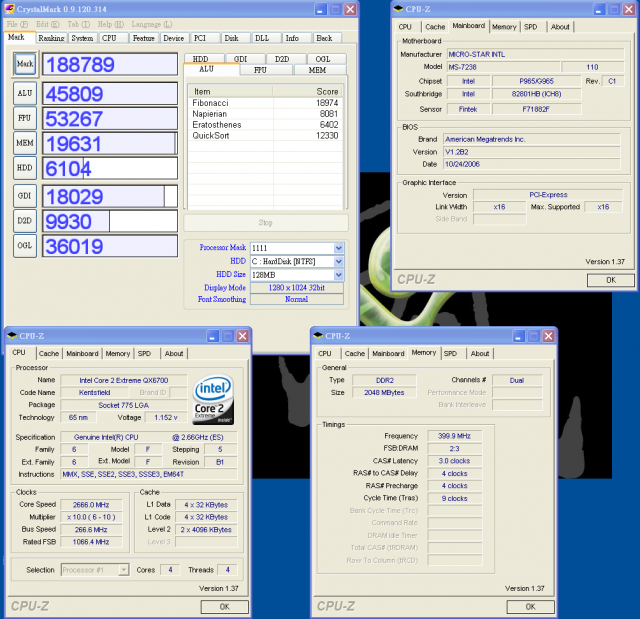Click OK in the CPU-Z CPU window

224,607
